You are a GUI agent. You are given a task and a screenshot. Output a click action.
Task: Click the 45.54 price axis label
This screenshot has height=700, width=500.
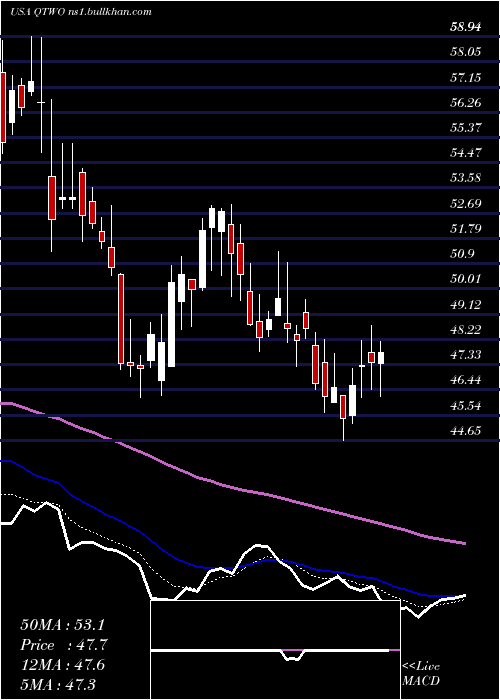tap(466, 406)
